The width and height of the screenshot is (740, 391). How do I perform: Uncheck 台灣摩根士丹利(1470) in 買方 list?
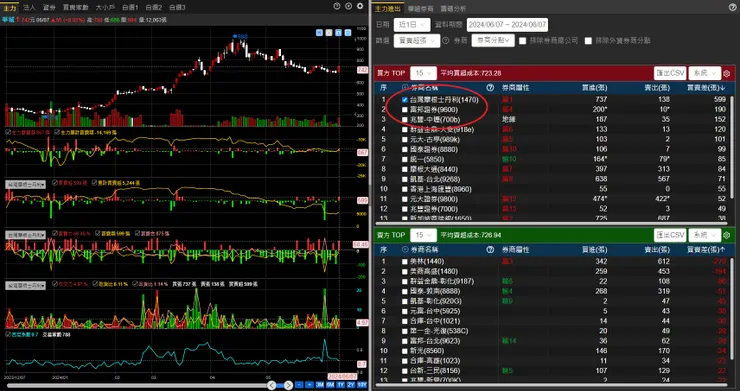[x=404, y=100]
